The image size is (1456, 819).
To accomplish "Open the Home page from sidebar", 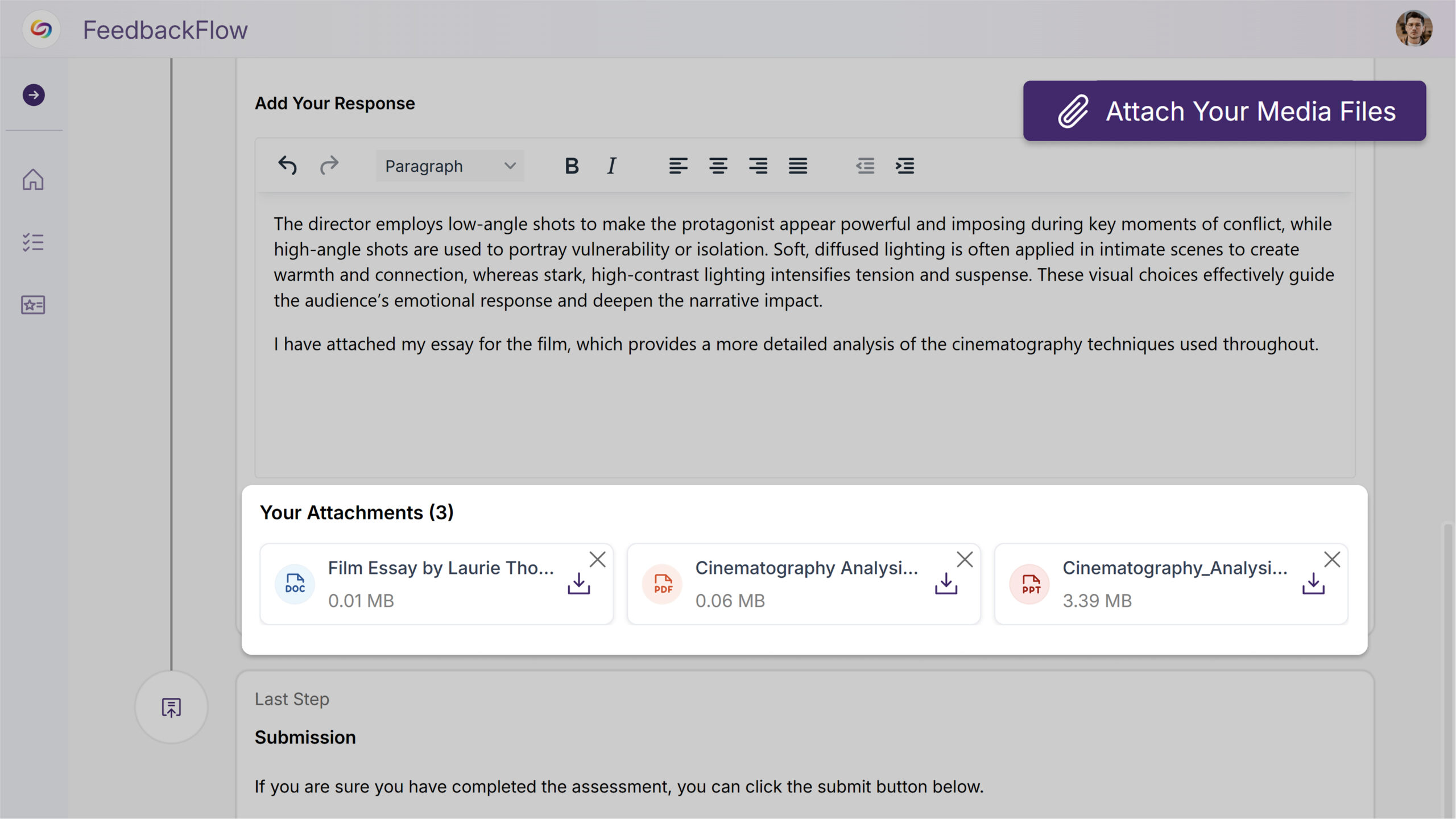I will [33, 180].
